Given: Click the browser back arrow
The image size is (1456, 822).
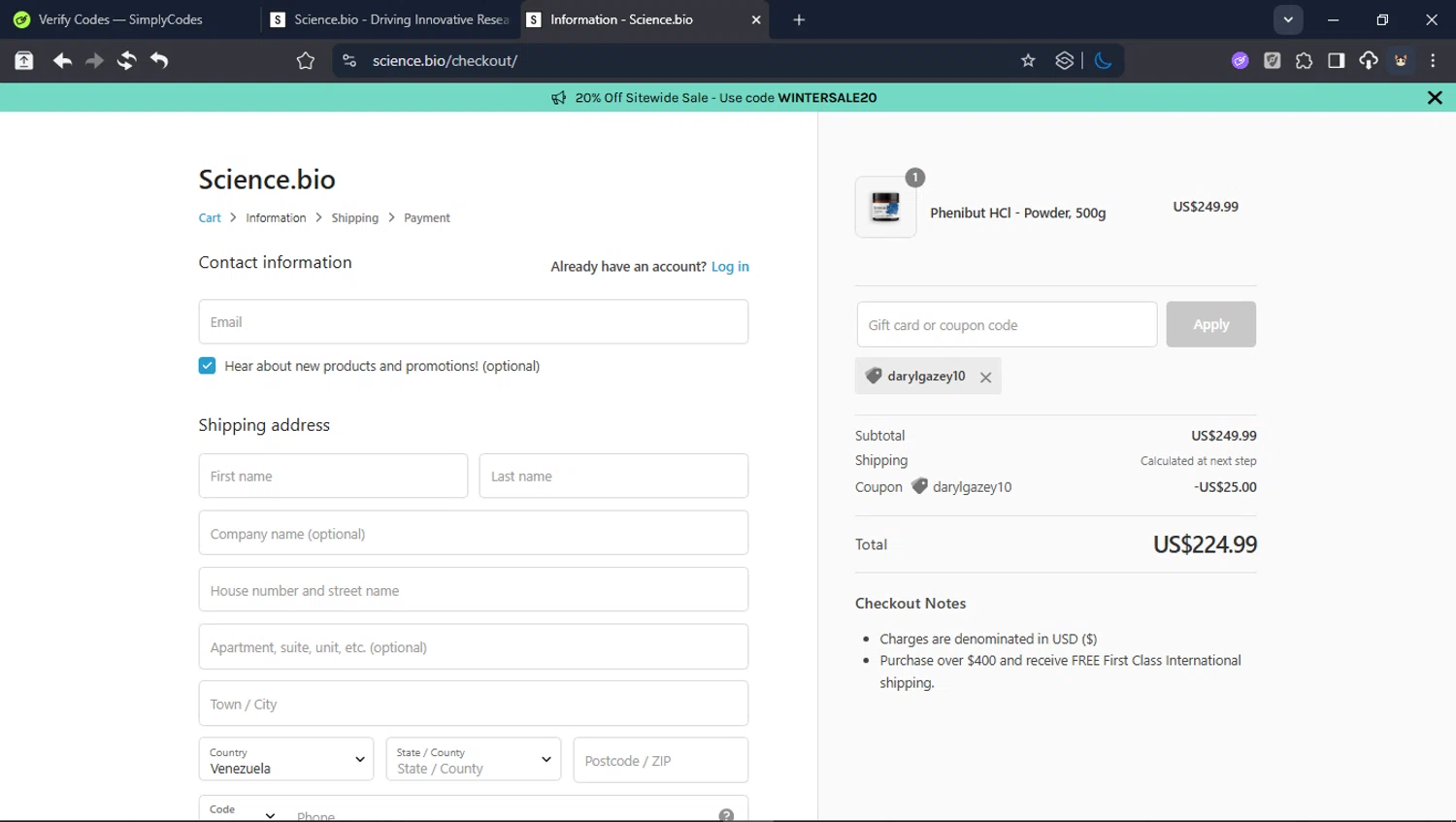Looking at the screenshot, I should 62,61.
